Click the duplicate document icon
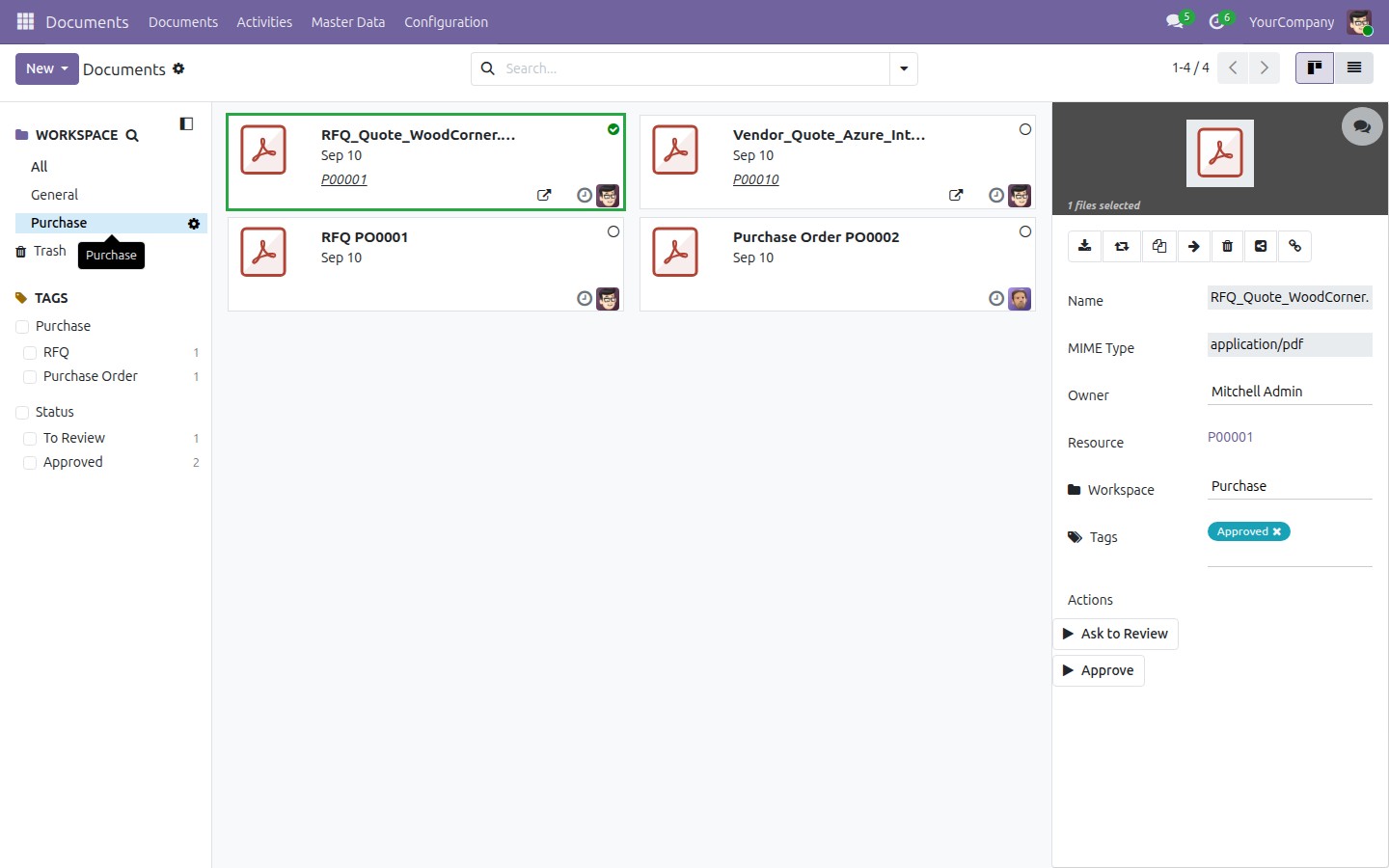This screenshot has height=868, width=1389. click(x=1159, y=246)
